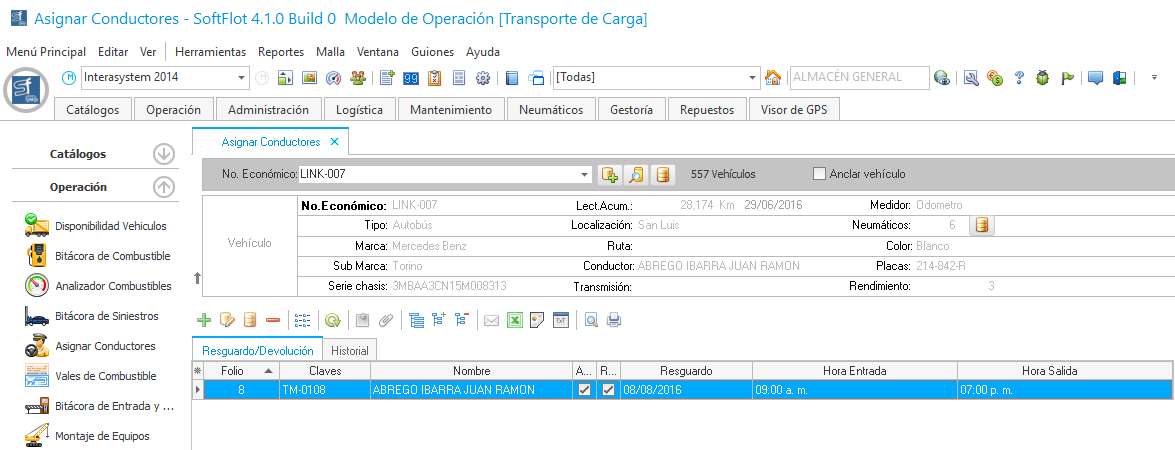The image size is (1175, 450).
Task: Click the ALMACÉN GENERAL input field
Action: [856, 78]
